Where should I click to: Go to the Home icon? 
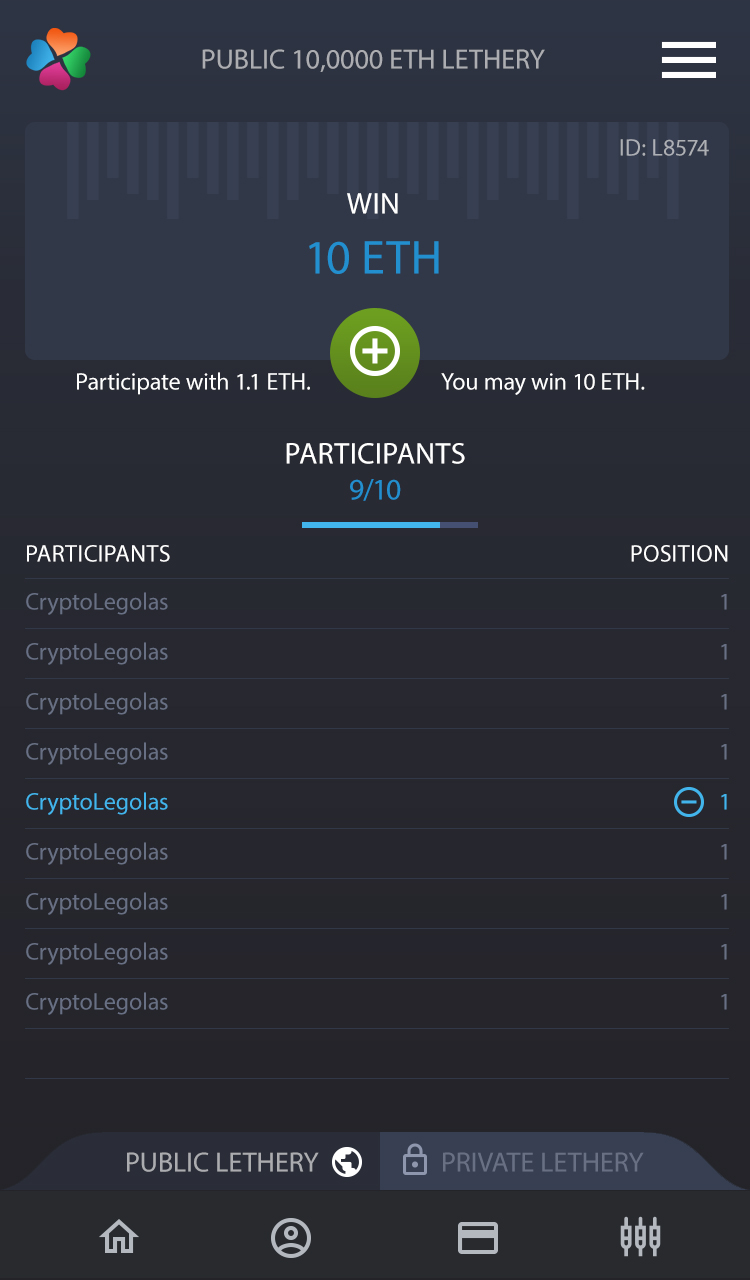119,1238
